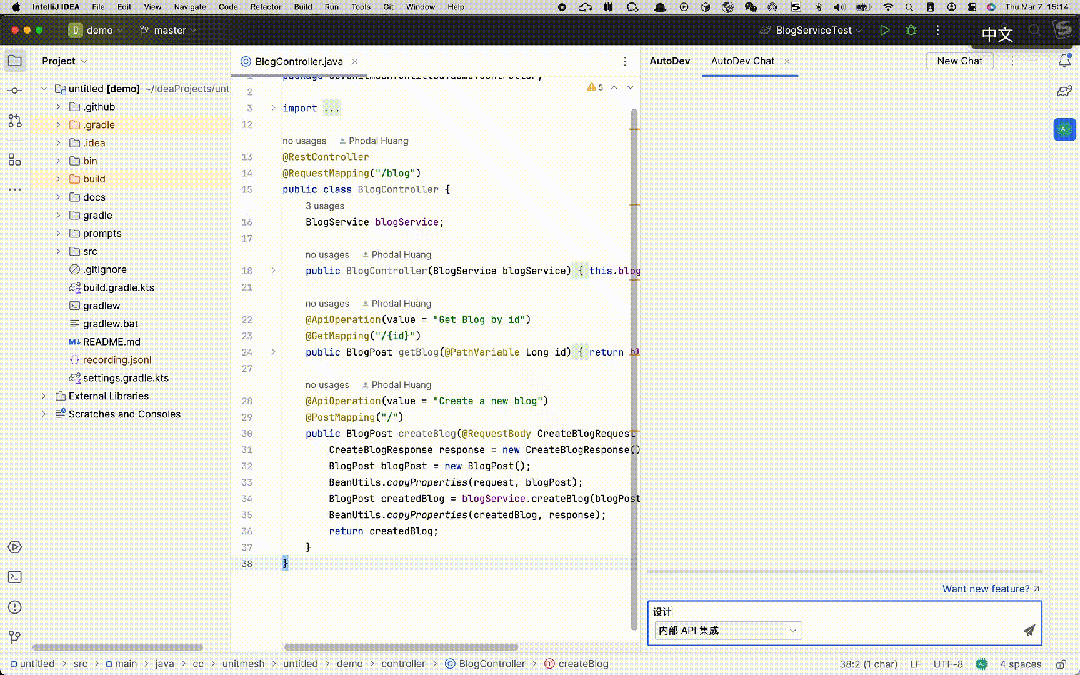Switch to the AutoDev tab
The height and width of the screenshot is (675, 1080).
pyautogui.click(x=669, y=61)
